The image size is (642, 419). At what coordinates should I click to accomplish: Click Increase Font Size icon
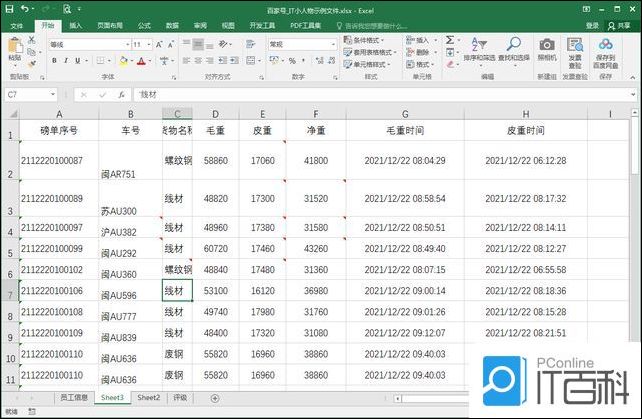coord(159,44)
